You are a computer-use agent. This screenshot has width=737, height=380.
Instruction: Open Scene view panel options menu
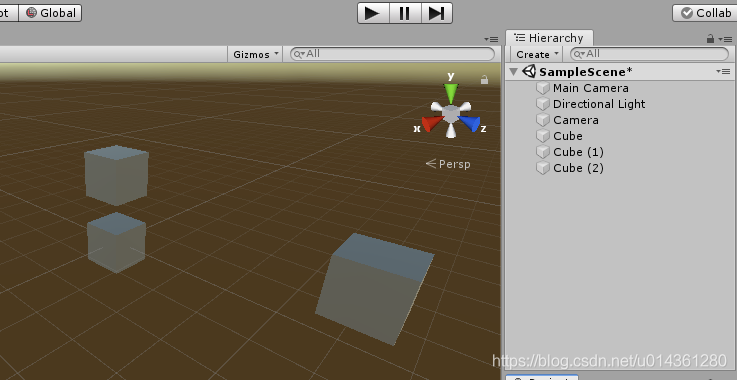tap(491, 39)
